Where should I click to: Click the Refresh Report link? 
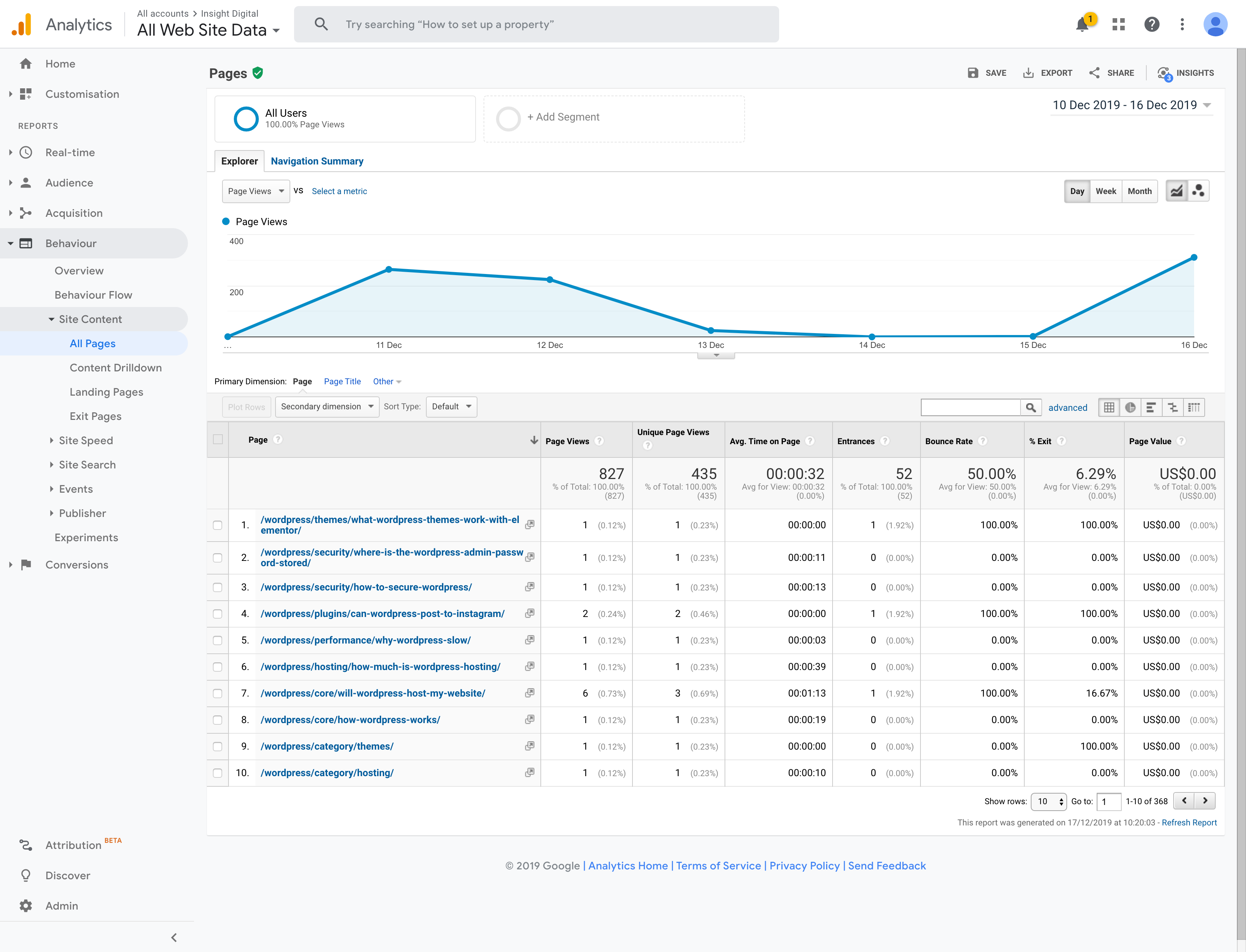[1189, 822]
